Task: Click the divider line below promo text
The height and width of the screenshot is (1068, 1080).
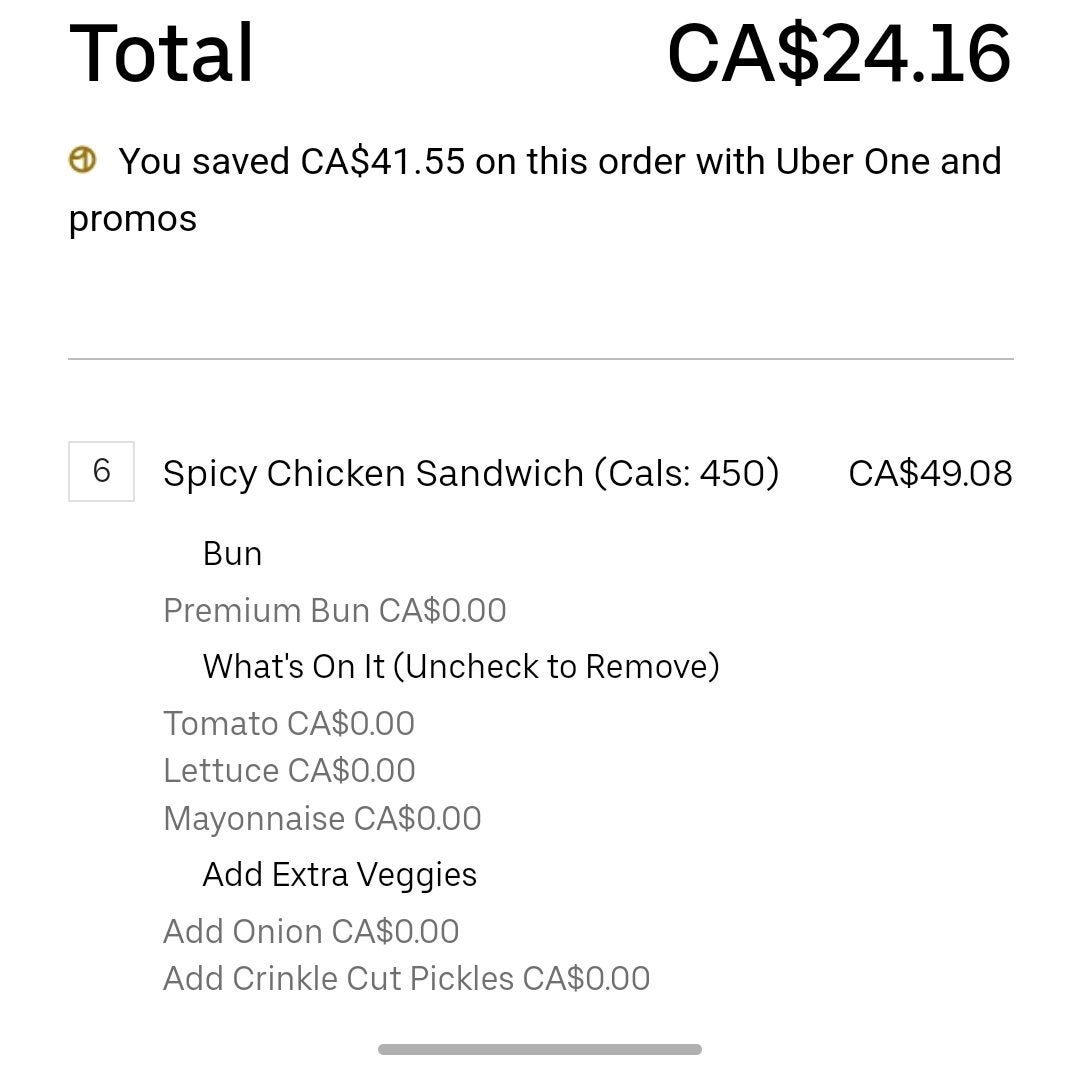Action: (540, 357)
